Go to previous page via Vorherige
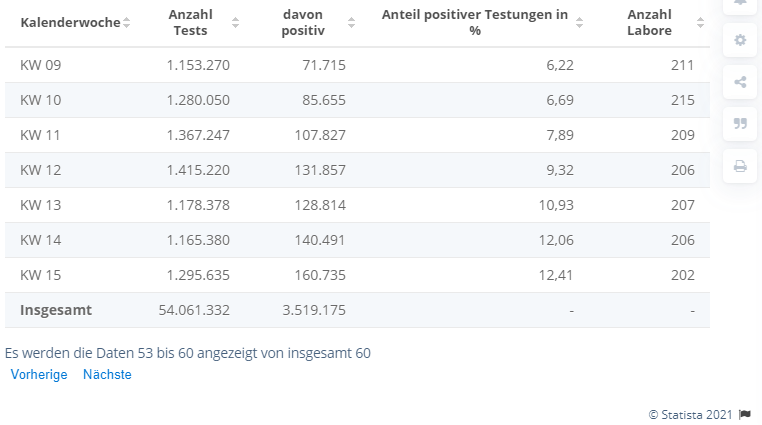 tap(39, 375)
